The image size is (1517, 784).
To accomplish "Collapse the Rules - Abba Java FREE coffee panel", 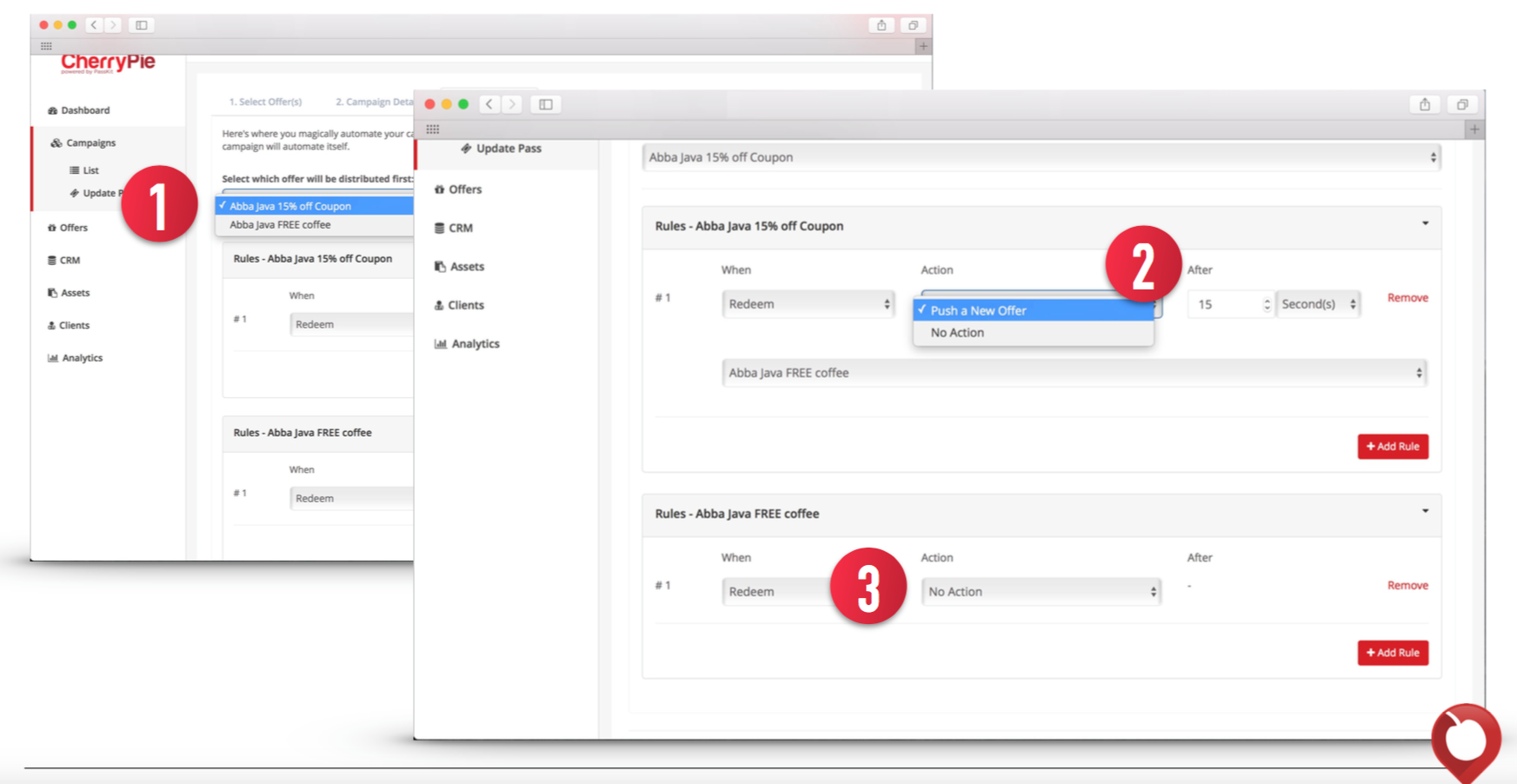I will 1425,511.
